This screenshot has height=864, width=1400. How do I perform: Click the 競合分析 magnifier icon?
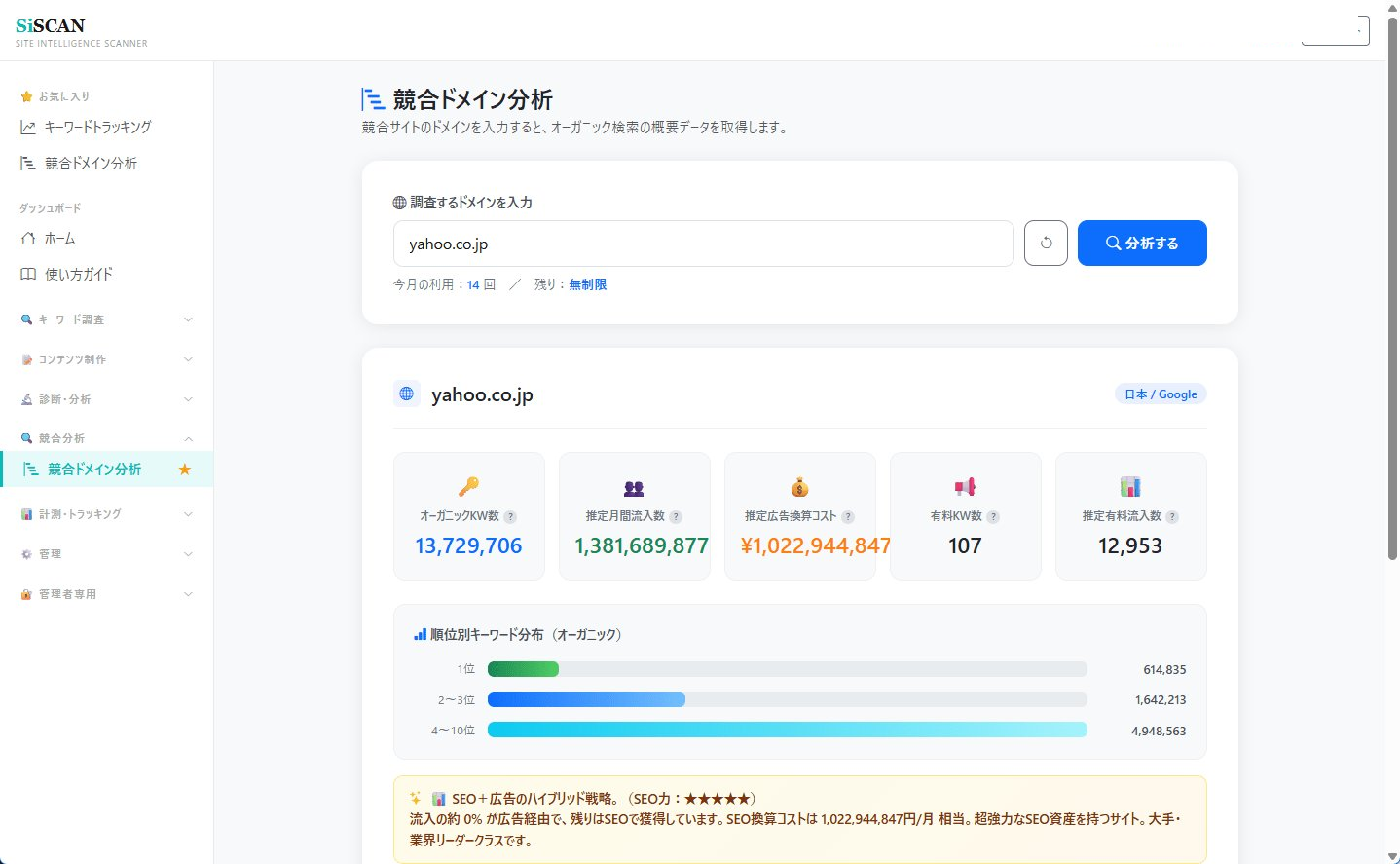click(x=27, y=438)
